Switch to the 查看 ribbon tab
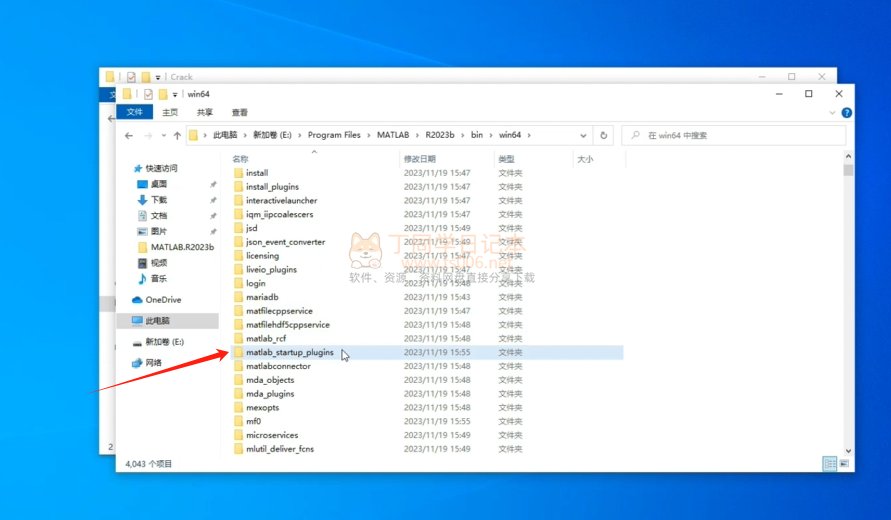Screen dimensions: 891x520 [240, 113]
